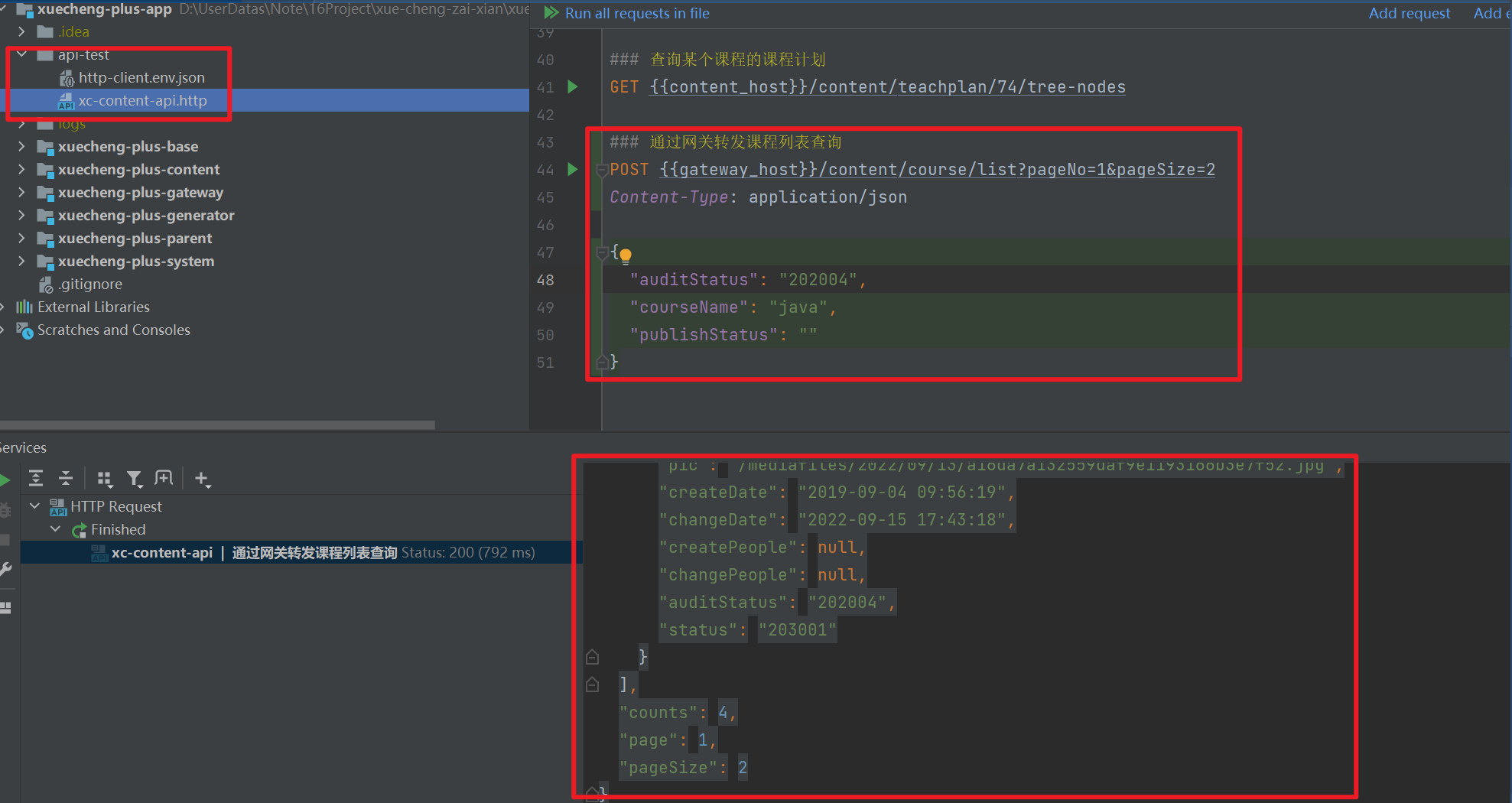Click line number 48 in the gutter
The image size is (1512, 803).
[545, 280]
